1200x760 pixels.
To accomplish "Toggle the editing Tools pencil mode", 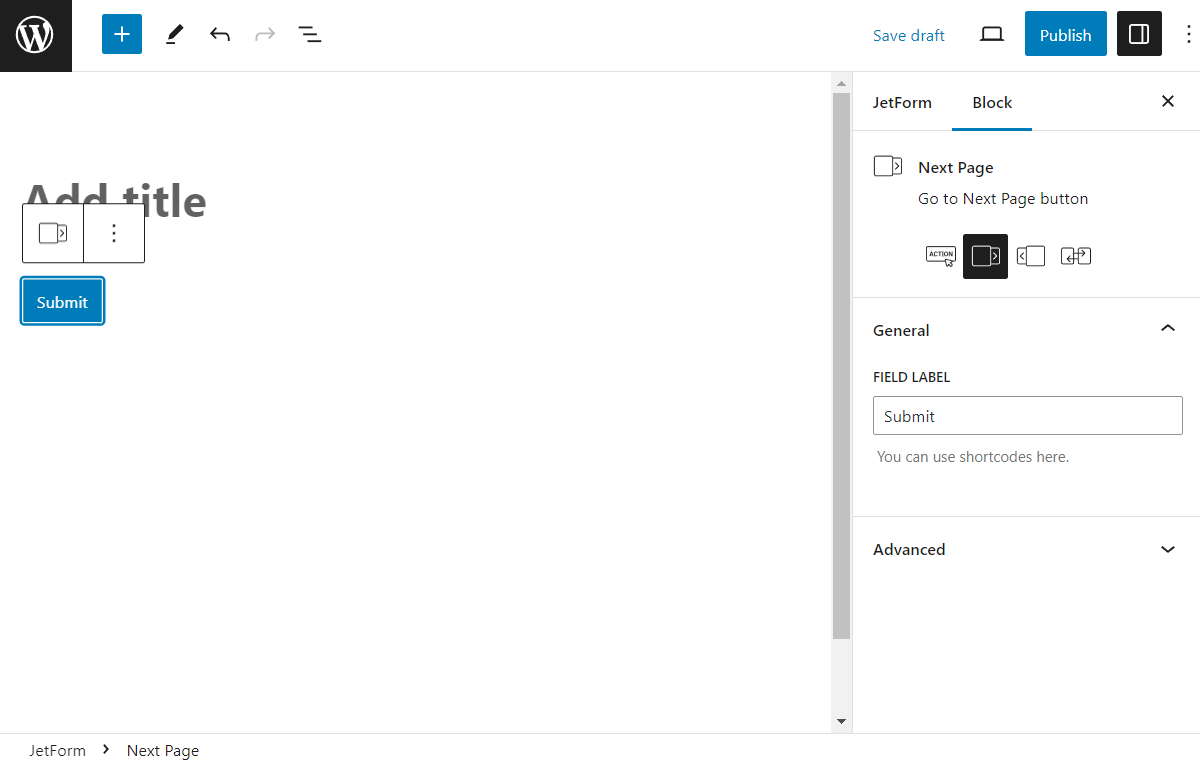I will pyautogui.click(x=174, y=33).
